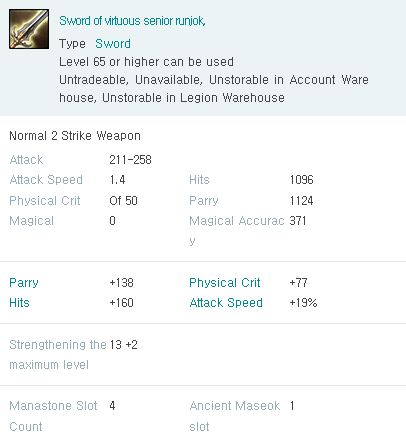Click the Normal 2 Strike Weapon heading
The image size is (406, 445).
[x=75, y=136]
